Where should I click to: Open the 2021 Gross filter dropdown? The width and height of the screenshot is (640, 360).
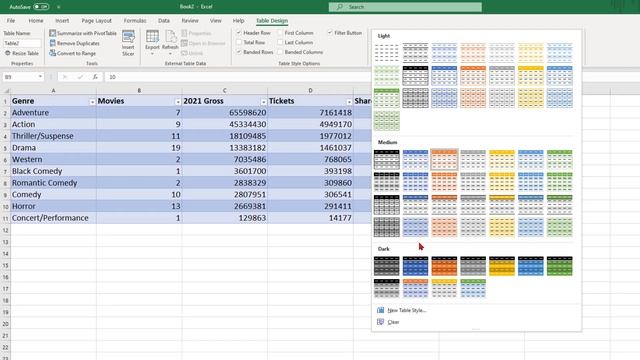pyautogui.click(x=263, y=102)
